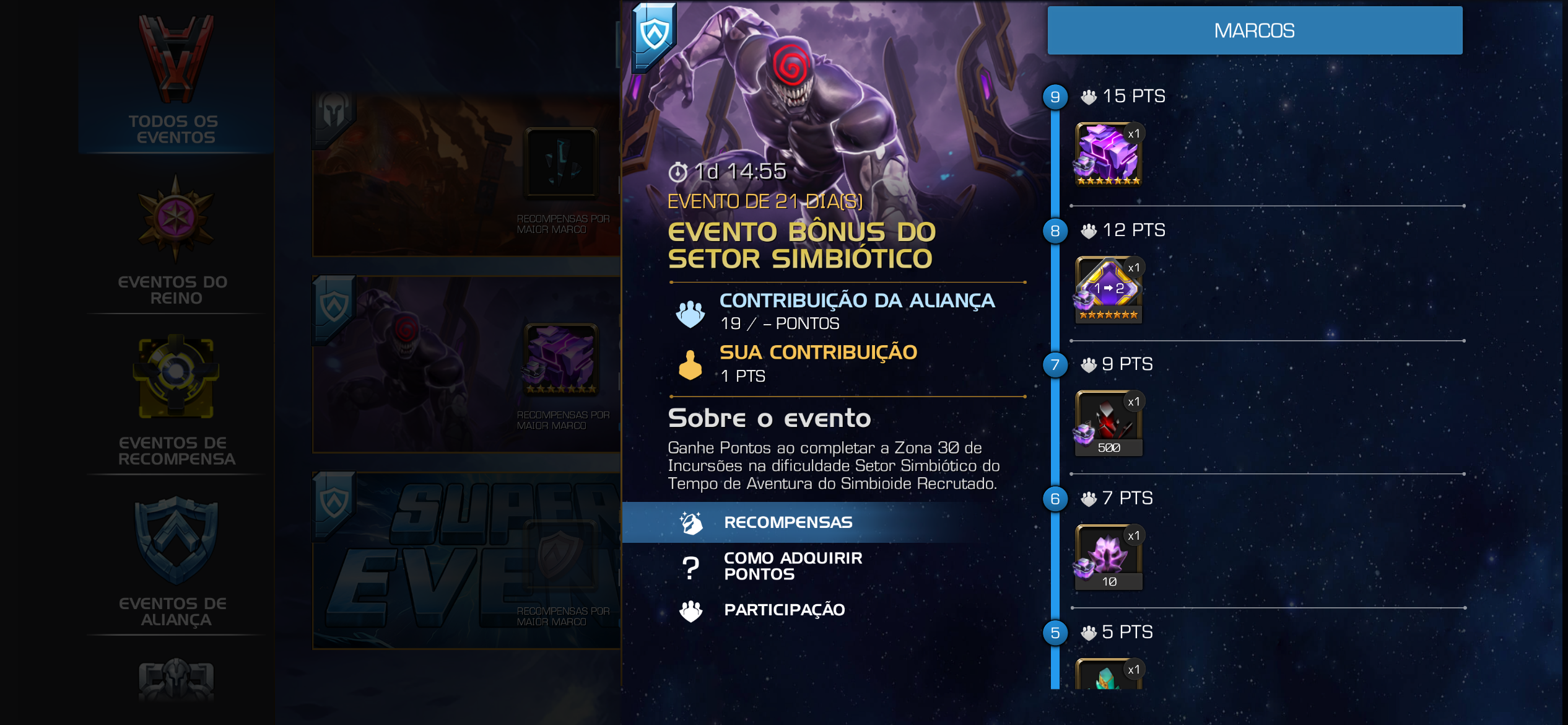Viewport: 1568px width, 725px height.
Task: Select the Super Event banner card
Action: coord(466,560)
